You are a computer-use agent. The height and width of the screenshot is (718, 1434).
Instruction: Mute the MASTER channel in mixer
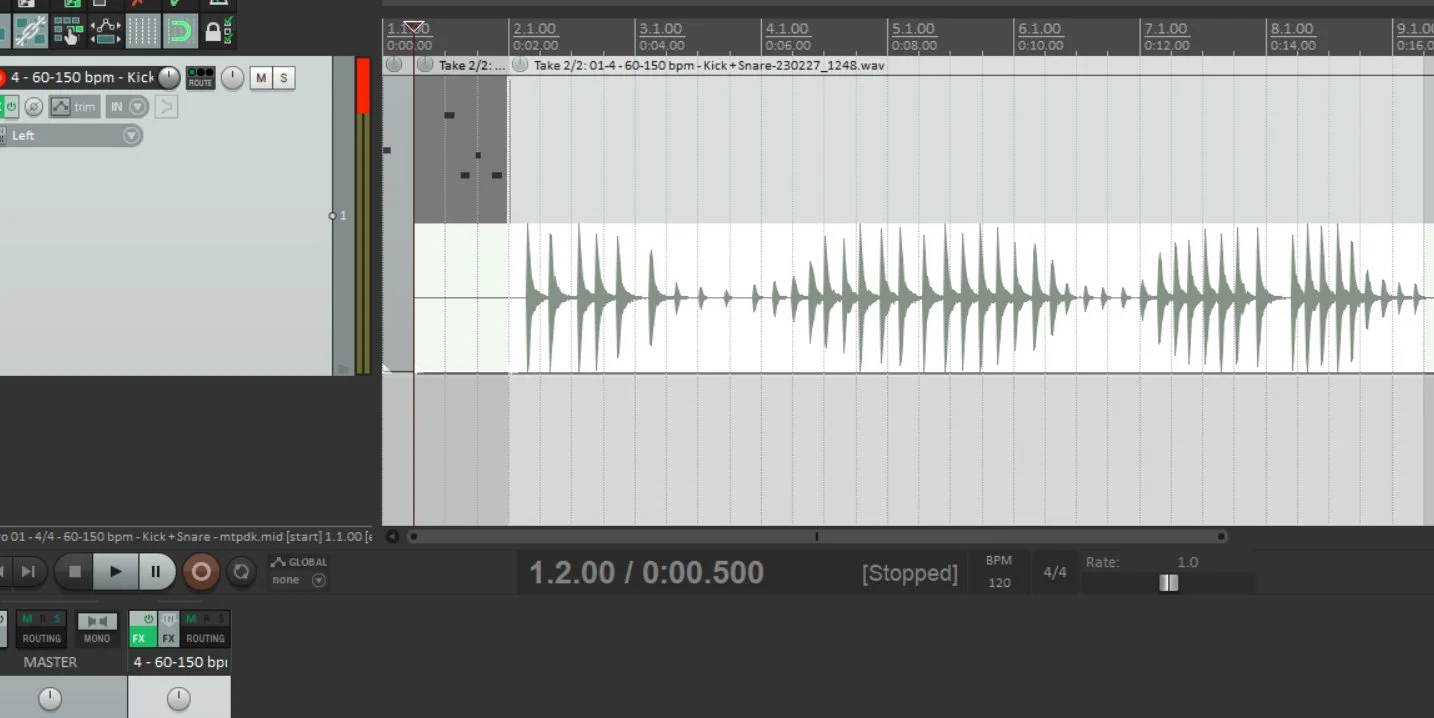27,619
